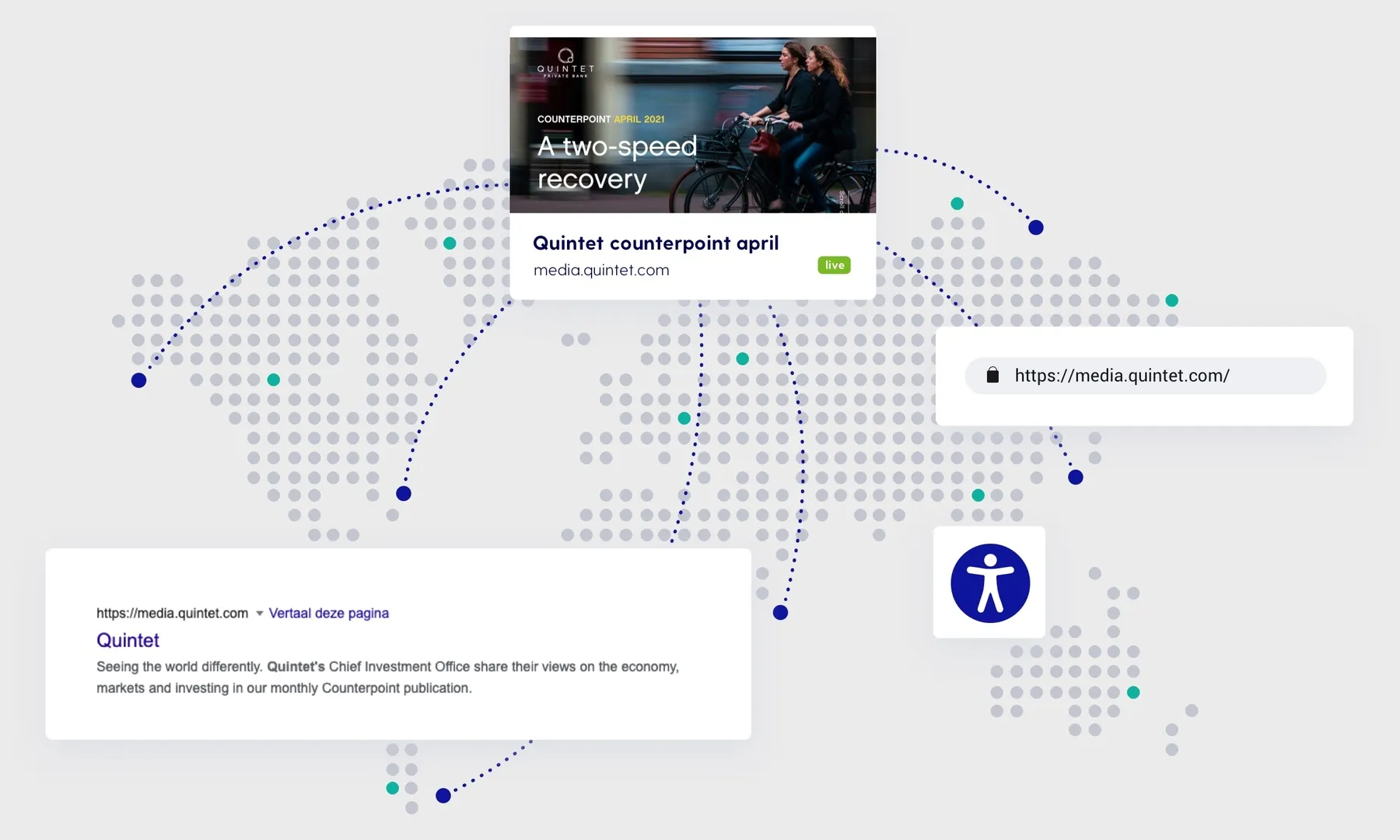Click 'COUNTERPOINT APRIL 2021' label on the cover
Screen dimensions: 1400x840
tap(600, 119)
